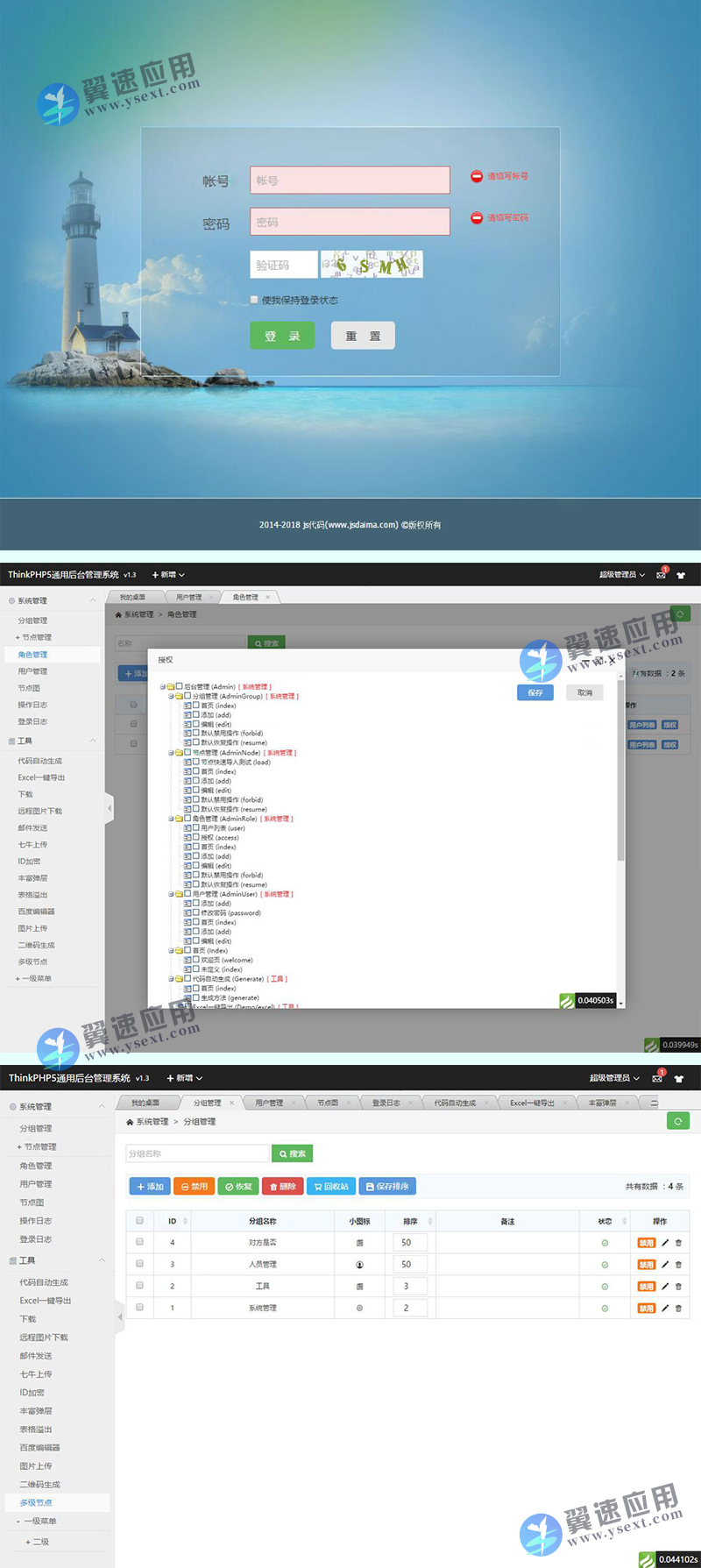701x1568 pixels.
Task: Click the captcha image on login page
Action: tap(372, 264)
